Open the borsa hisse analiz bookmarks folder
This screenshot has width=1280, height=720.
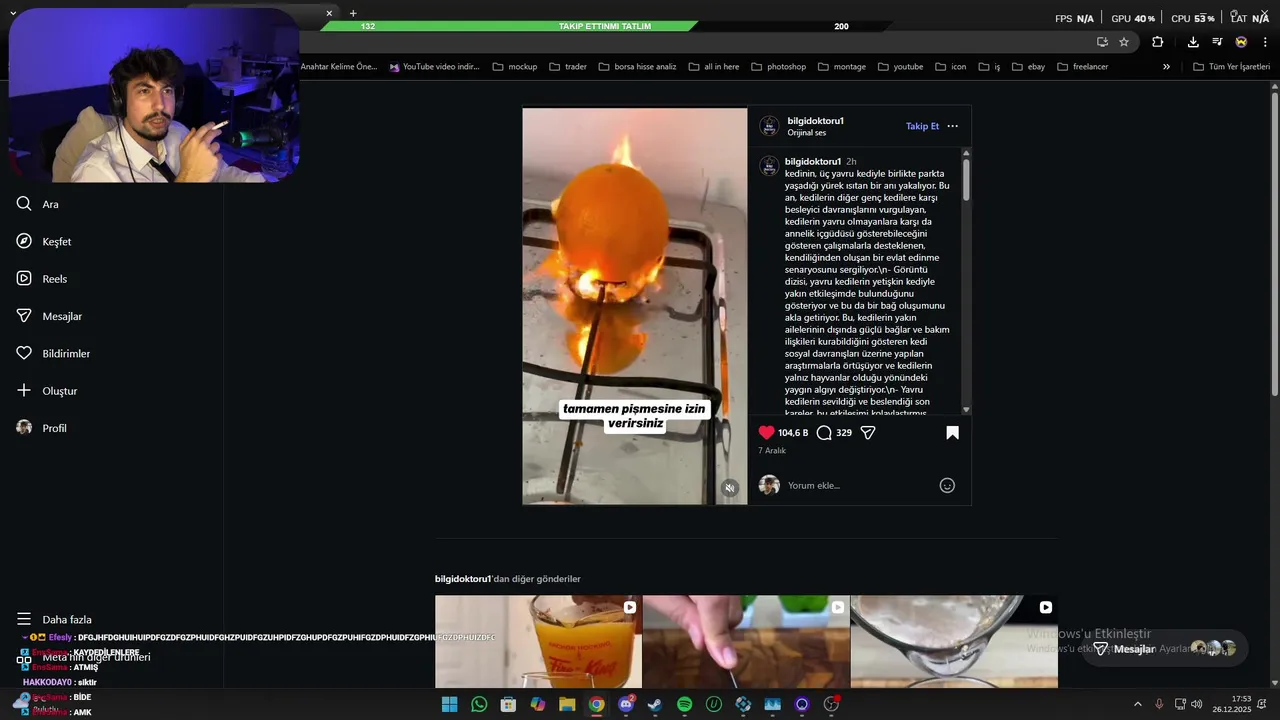(637, 67)
